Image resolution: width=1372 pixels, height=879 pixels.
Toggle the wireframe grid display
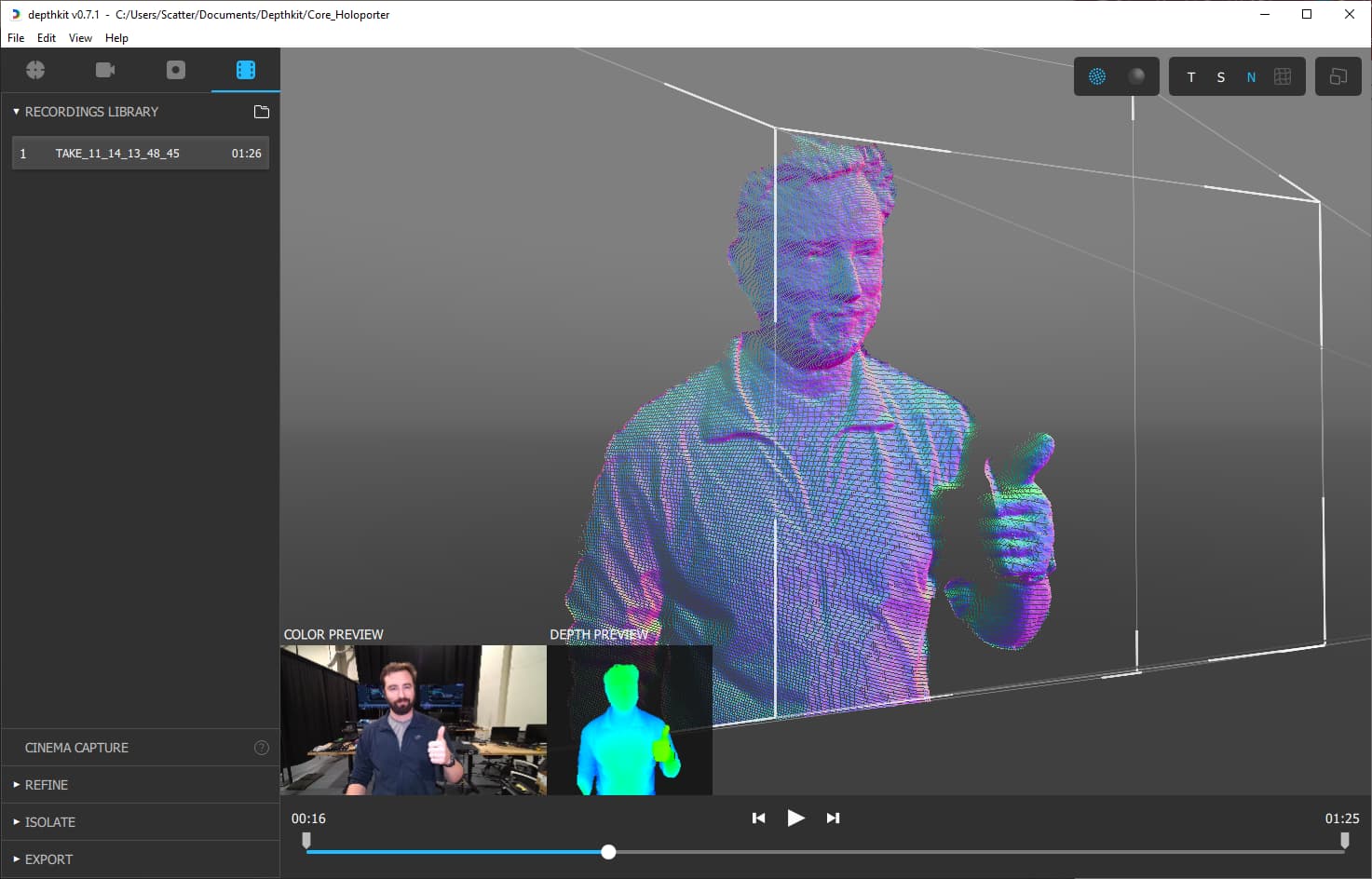click(1283, 76)
